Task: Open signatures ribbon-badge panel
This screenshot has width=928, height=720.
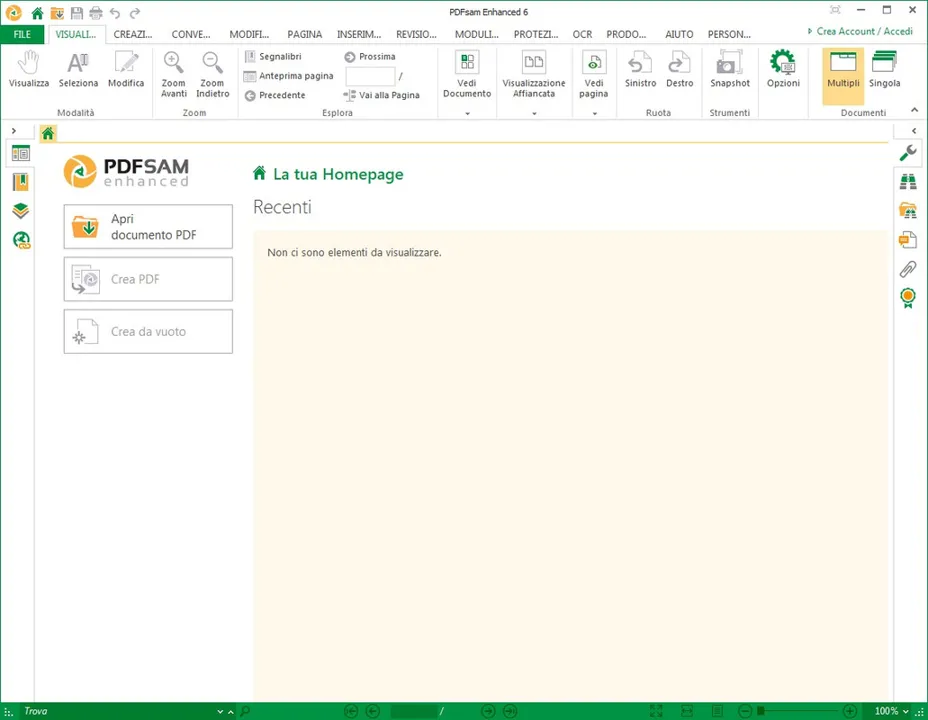Action: click(908, 297)
